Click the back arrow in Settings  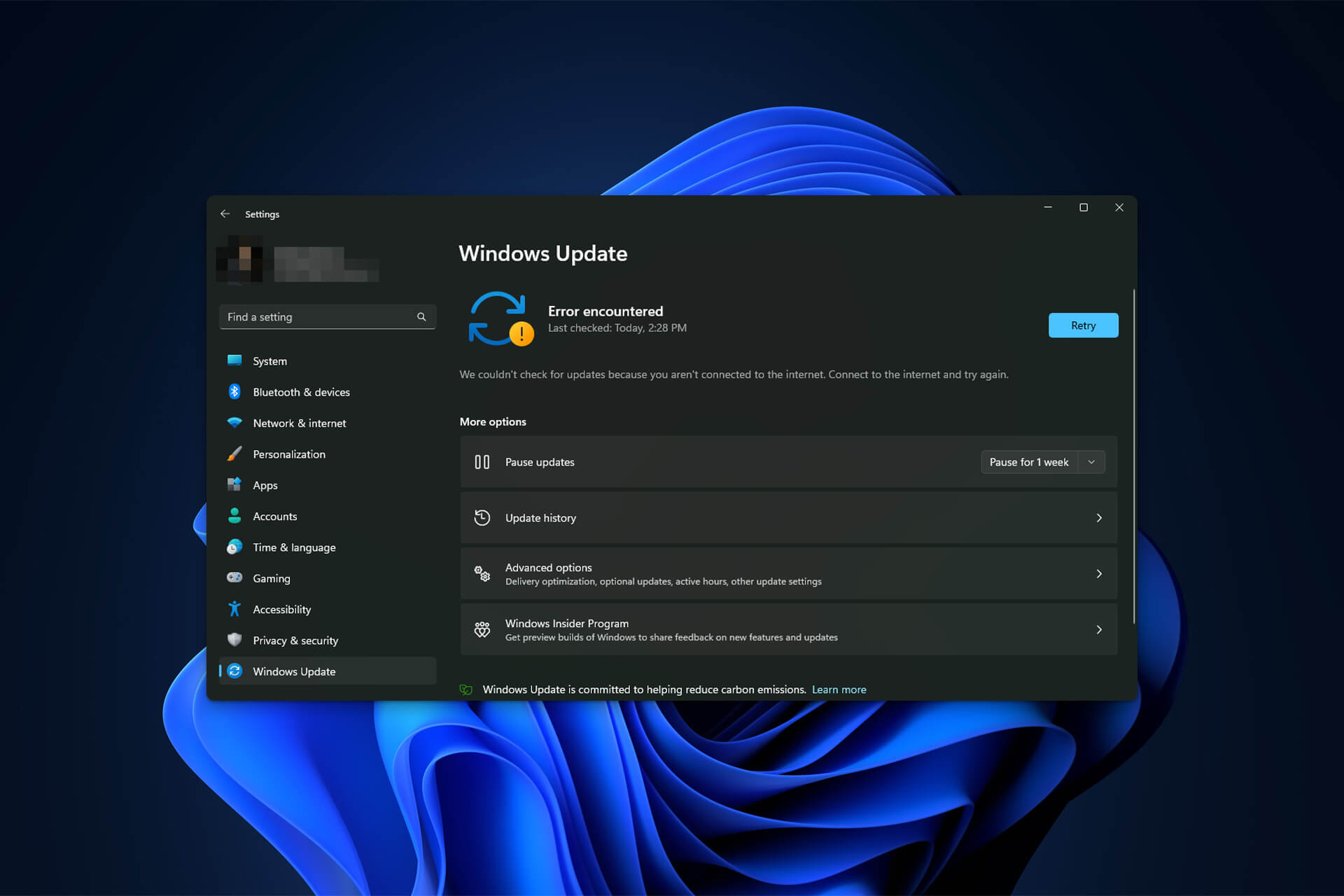coord(225,213)
